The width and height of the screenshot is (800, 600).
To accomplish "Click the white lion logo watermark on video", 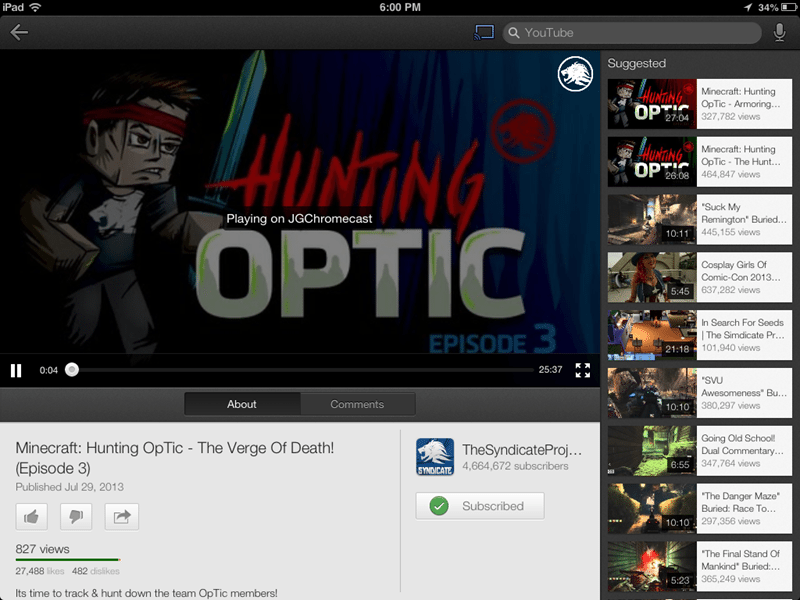I will pos(575,74).
